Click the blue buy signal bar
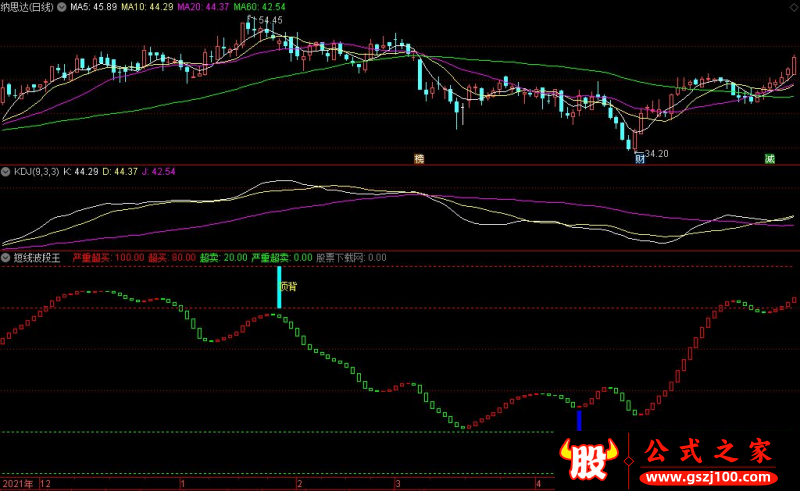The width and height of the screenshot is (800, 491). tap(579, 421)
